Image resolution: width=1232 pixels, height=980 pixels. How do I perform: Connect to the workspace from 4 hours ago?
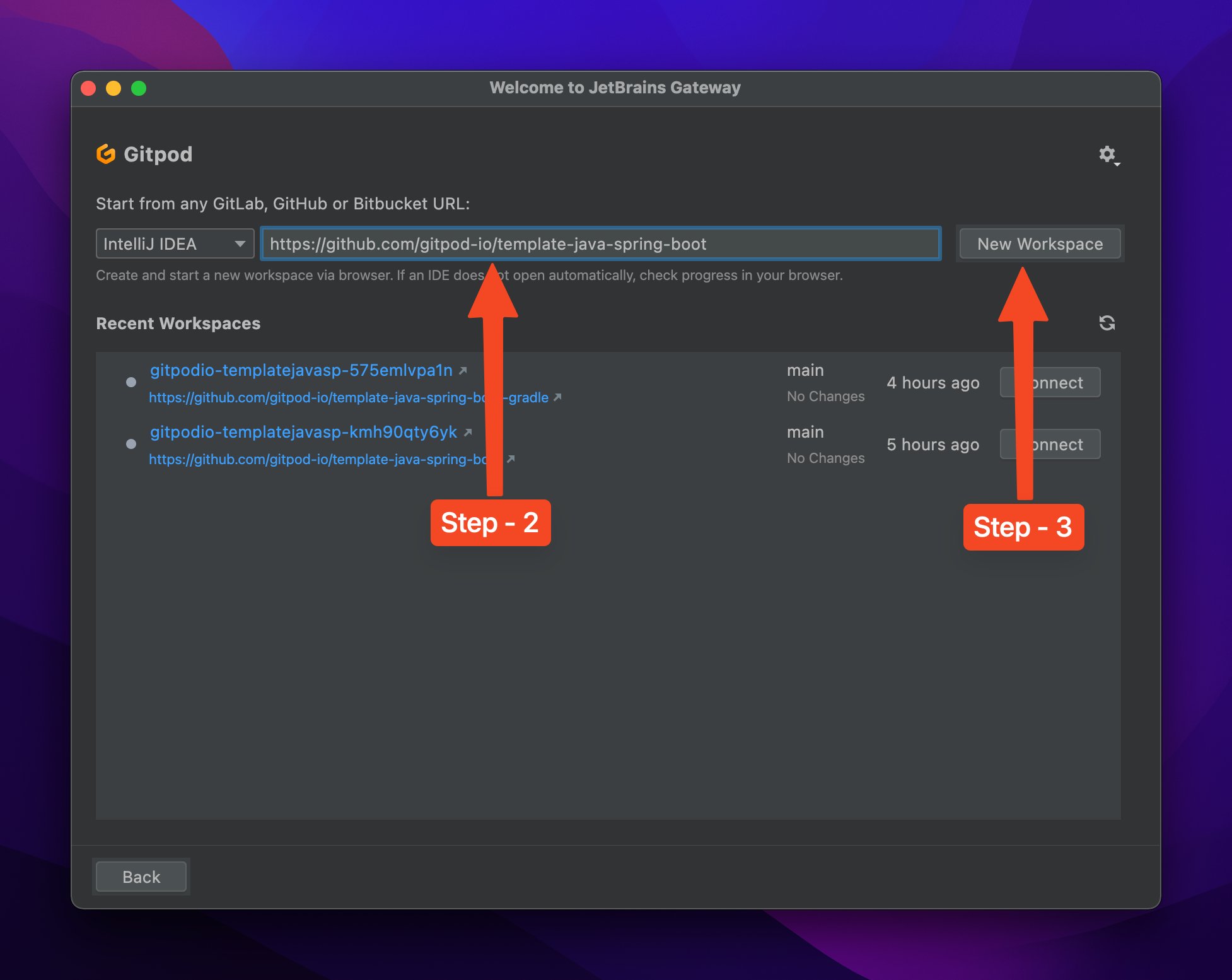coord(1050,382)
